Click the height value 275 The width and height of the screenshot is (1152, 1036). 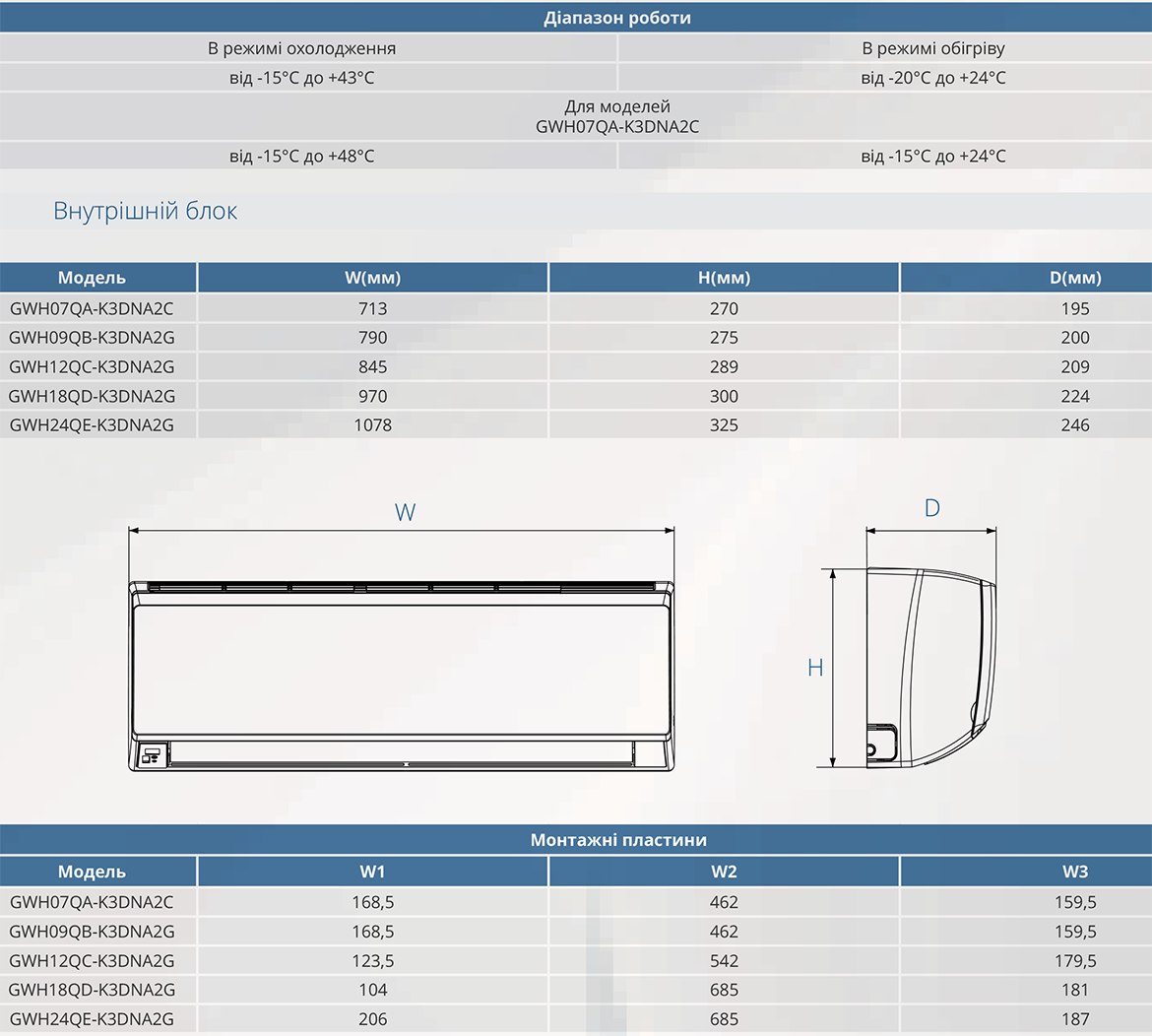(724, 337)
